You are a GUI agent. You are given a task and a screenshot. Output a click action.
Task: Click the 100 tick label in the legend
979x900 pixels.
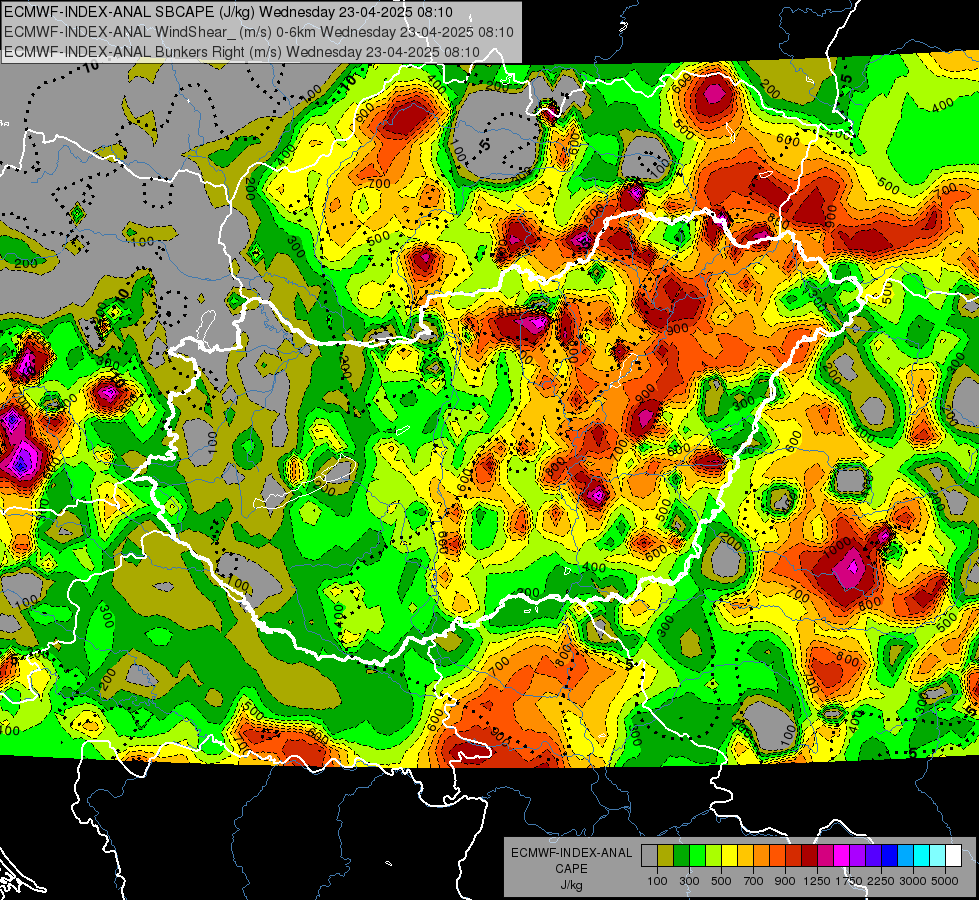pyautogui.click(x=657, y=881)
